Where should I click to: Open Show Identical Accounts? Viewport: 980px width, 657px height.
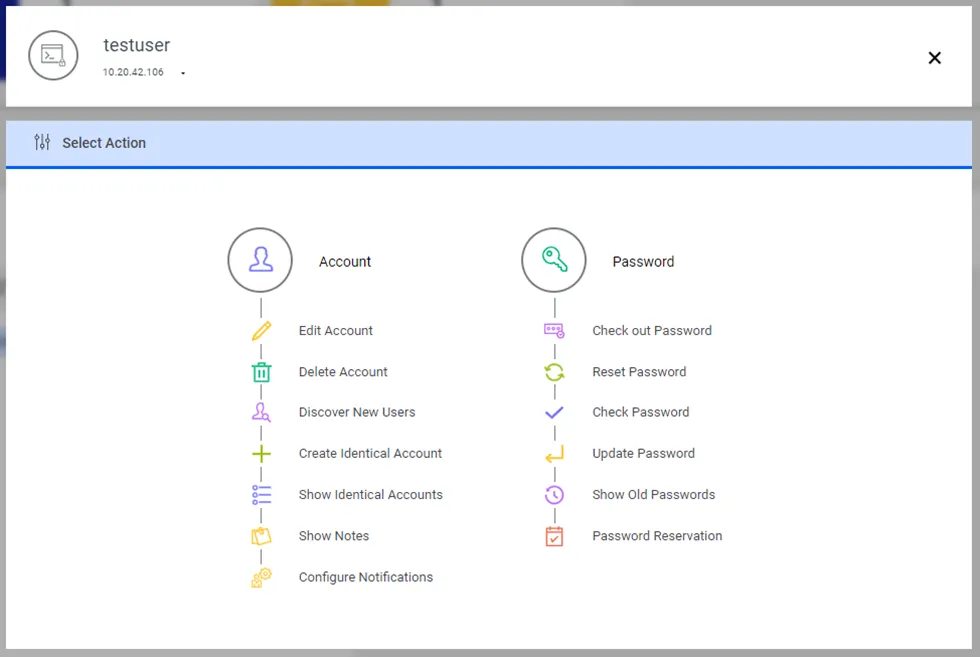[371, 495]
